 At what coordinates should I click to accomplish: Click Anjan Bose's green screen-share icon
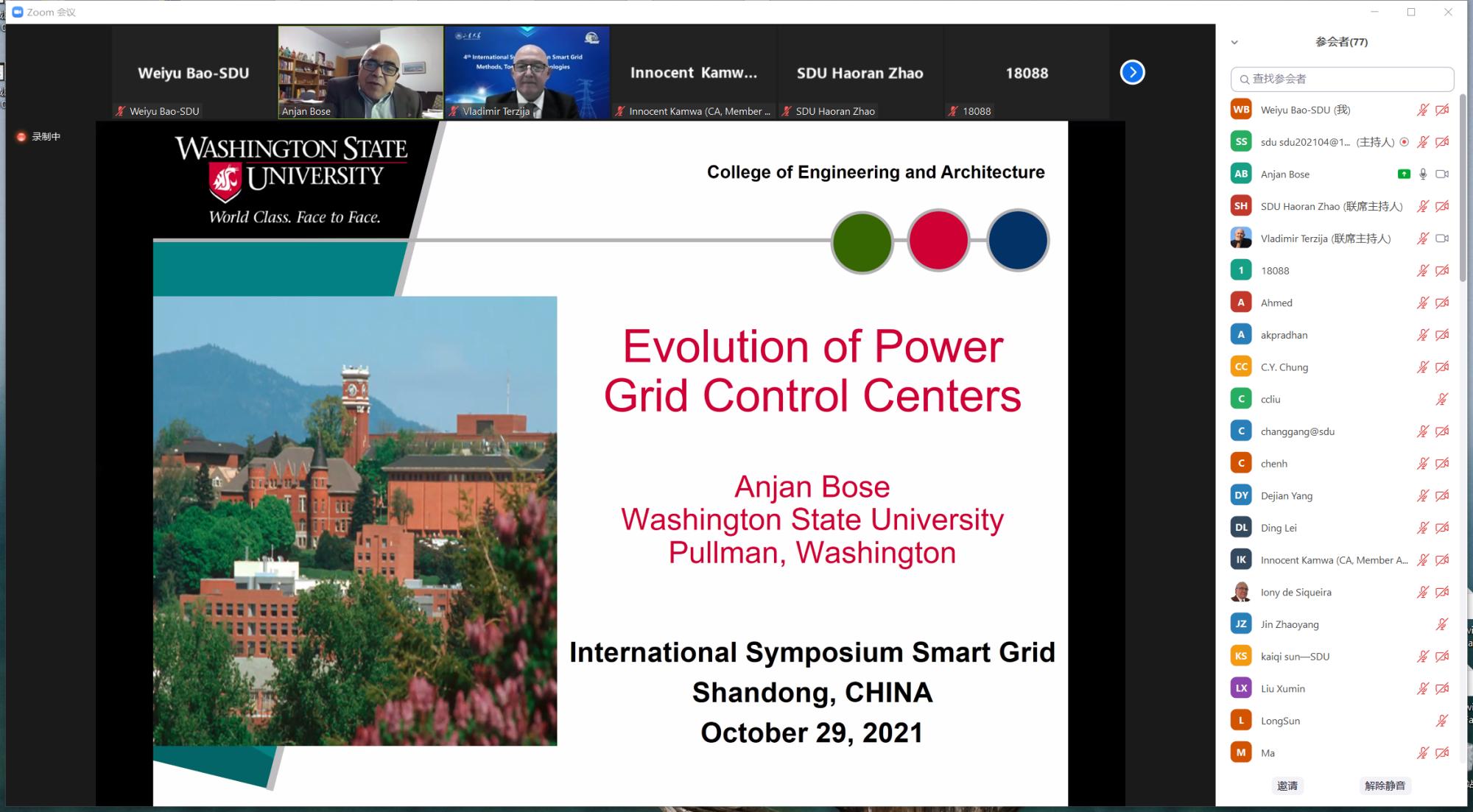point(1404,174)
